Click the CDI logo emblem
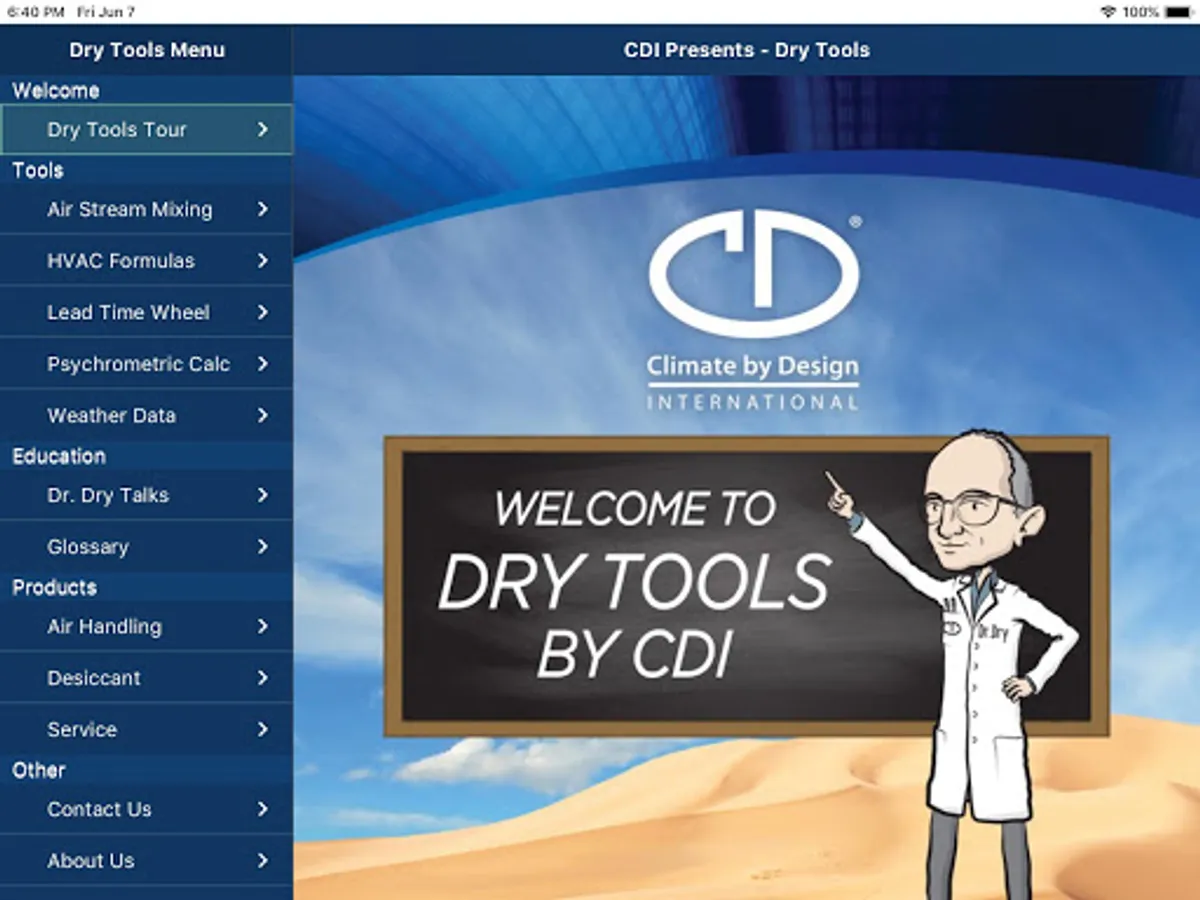Screen dimensions: 1200x900 tap(753, 273)
